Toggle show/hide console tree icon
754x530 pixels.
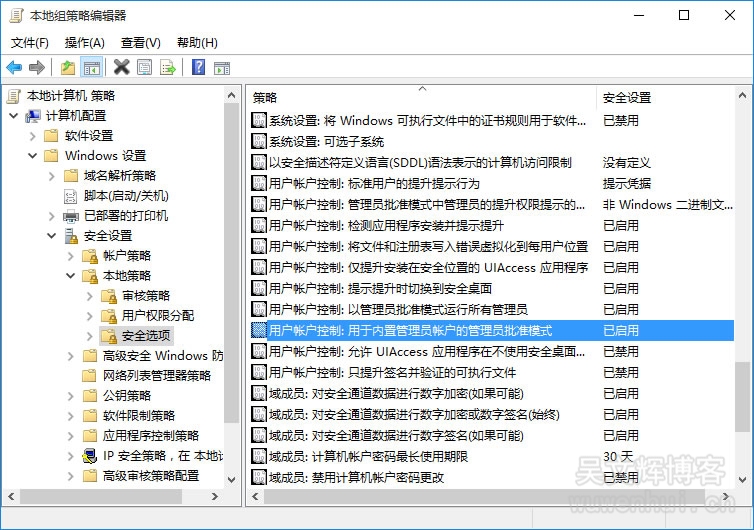(x=91, y=68)
